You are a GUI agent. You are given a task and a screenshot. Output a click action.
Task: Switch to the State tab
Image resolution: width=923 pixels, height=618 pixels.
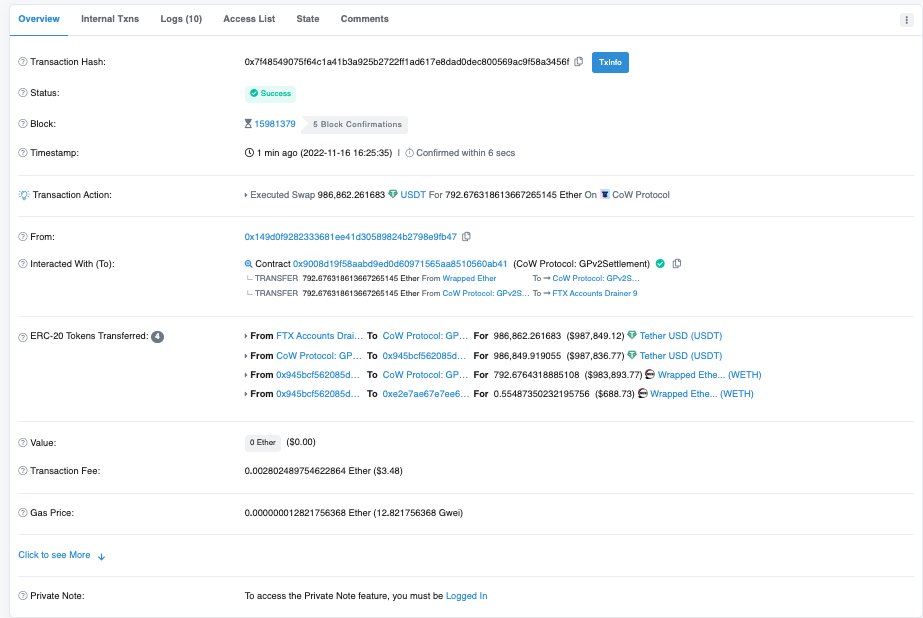[x=308, y=19]
